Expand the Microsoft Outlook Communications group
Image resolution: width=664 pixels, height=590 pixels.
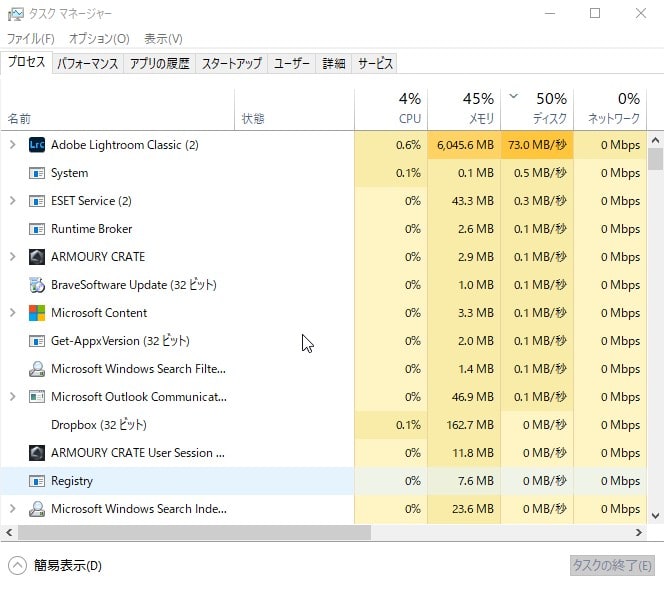click(x=13, y=396)
